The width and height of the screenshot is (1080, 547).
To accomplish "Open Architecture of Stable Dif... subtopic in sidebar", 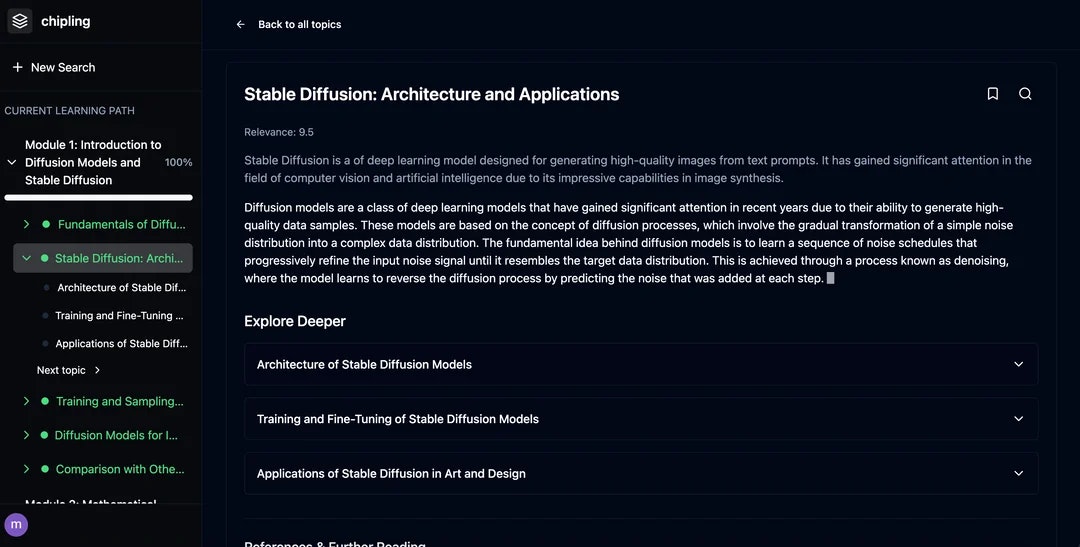I will pyautogui.click(x=121, y=288).
